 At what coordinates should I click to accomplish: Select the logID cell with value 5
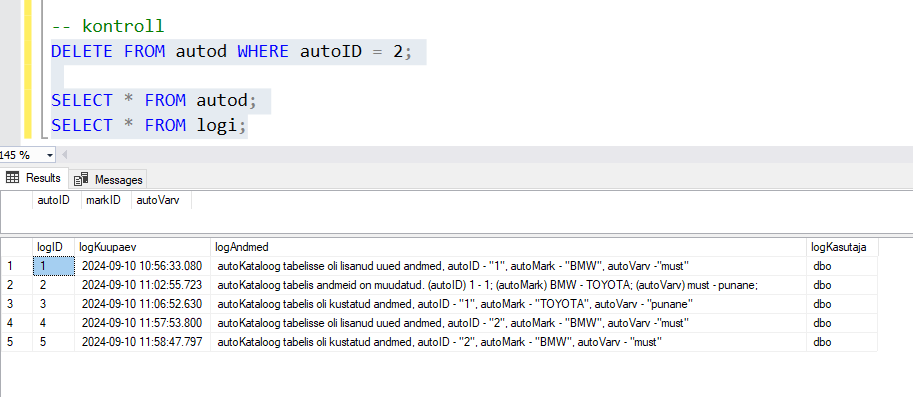[x=54, y=342]
